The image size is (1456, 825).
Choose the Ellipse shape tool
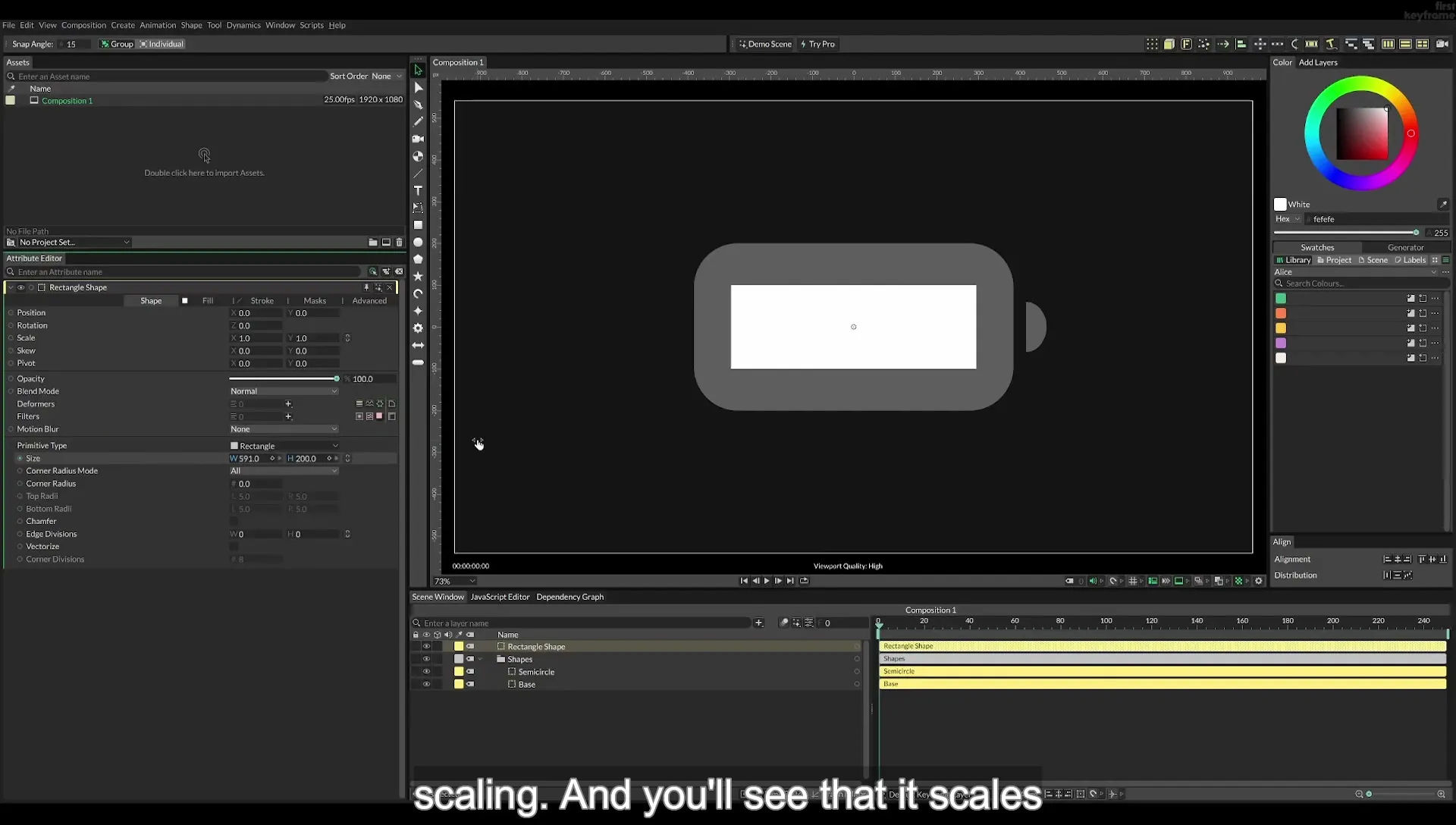coord(418,243)
